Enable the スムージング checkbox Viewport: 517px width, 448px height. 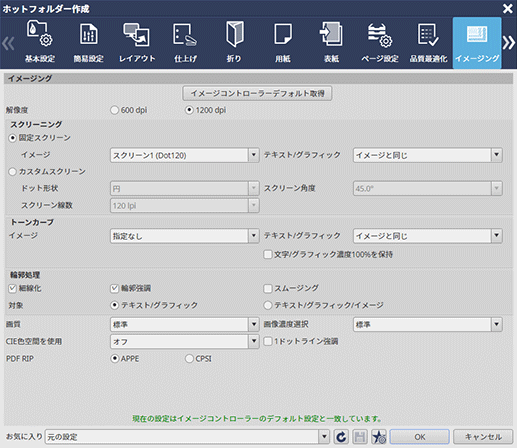tap(268, 288)
